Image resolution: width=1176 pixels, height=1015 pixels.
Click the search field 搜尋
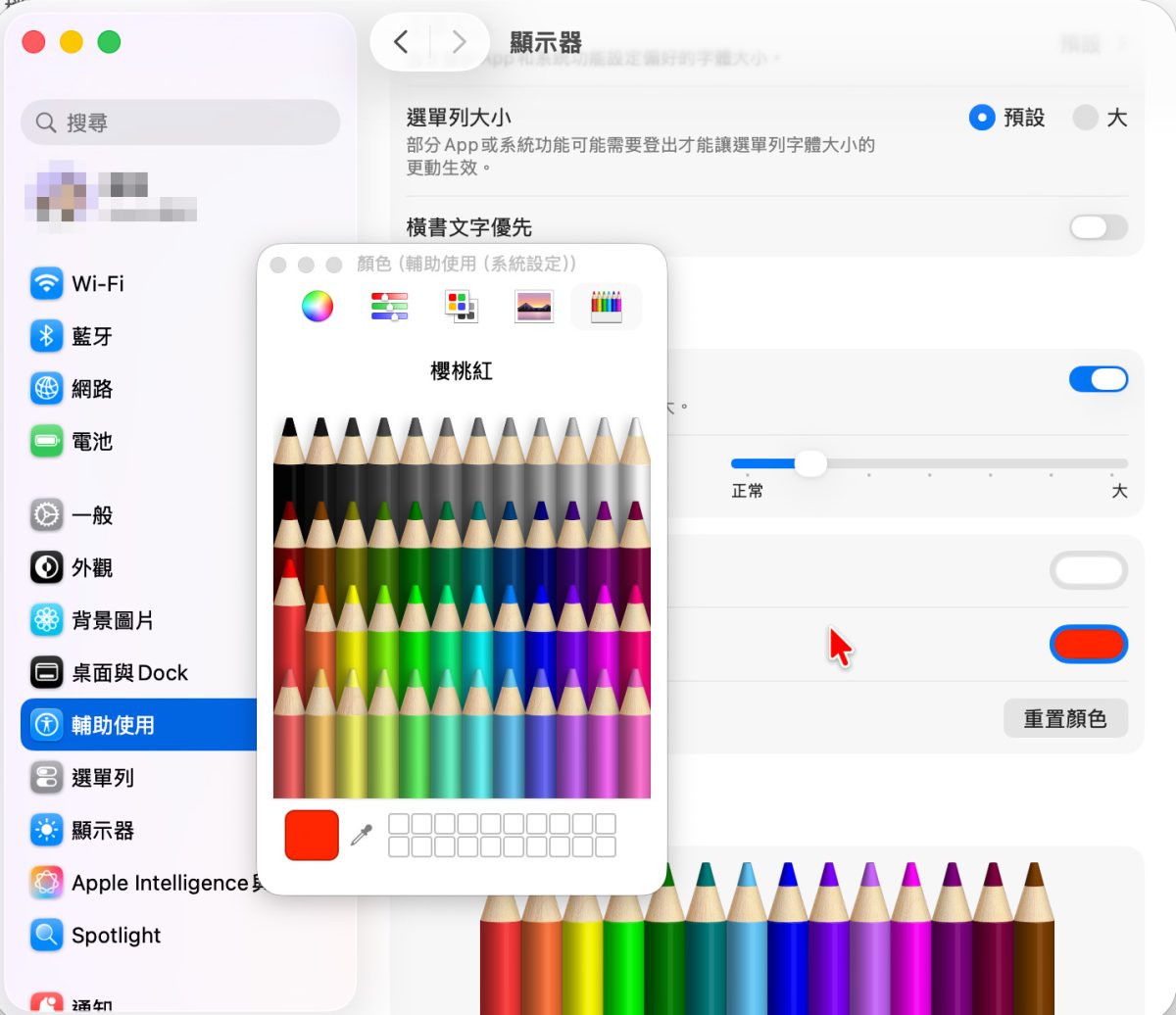[180, 122]
